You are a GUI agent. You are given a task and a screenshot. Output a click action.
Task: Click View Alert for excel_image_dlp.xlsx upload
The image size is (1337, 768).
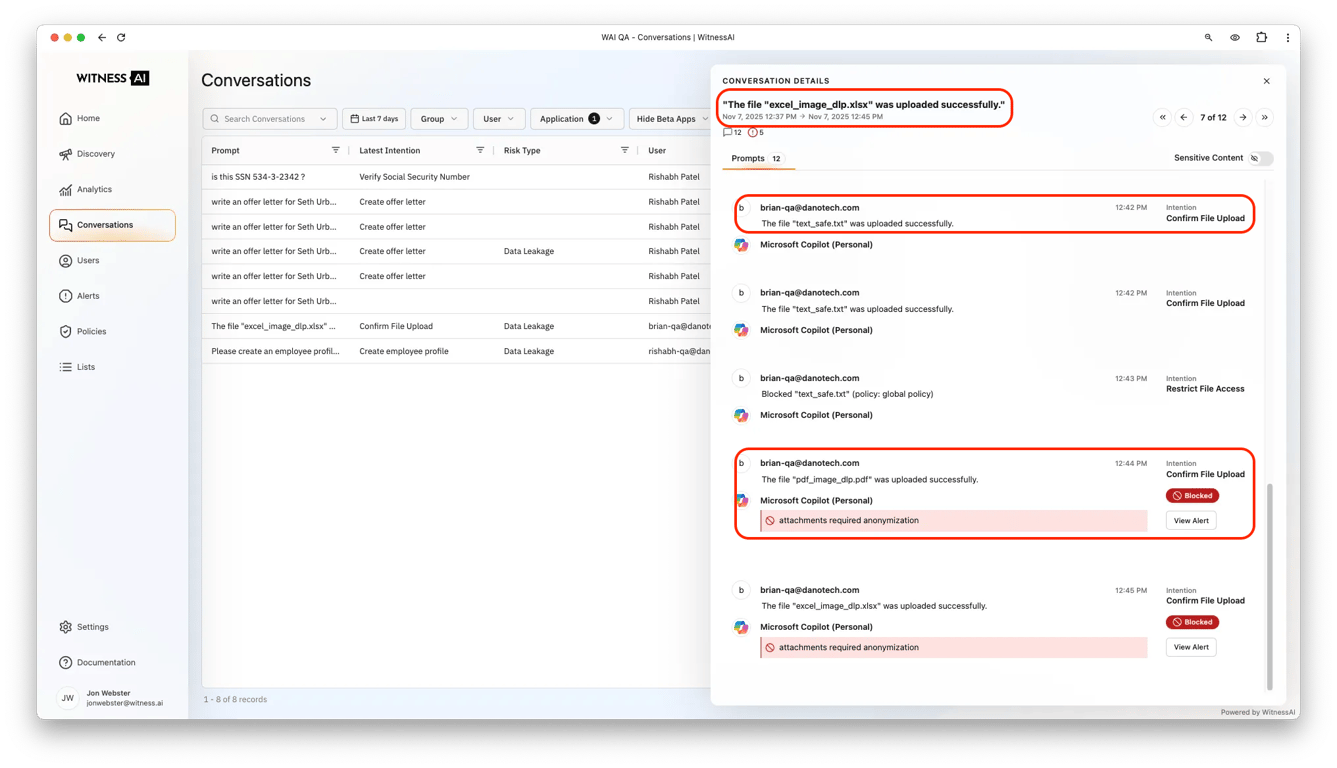point(1191,648)
